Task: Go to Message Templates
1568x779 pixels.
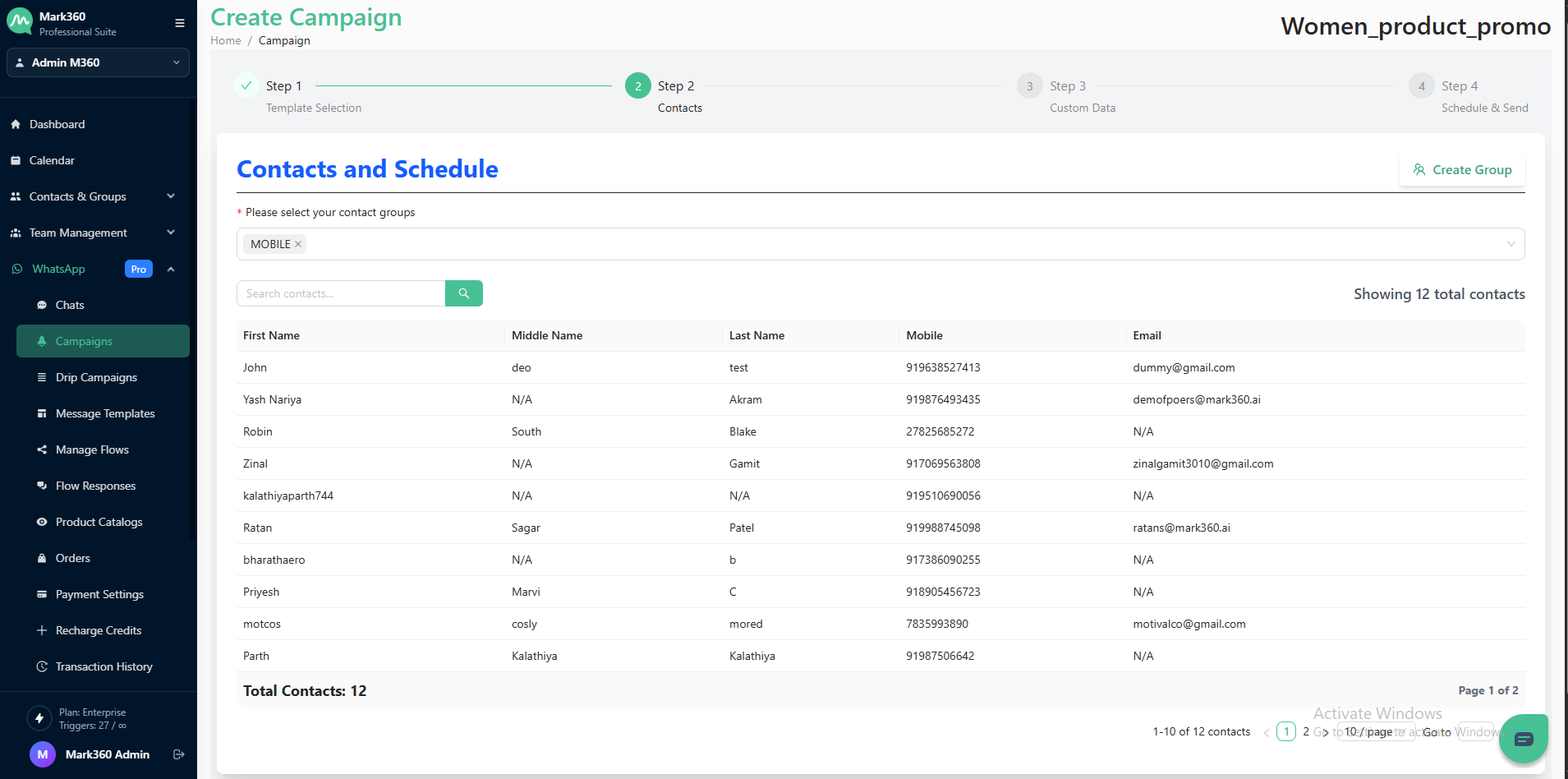Action: click(105, 413)
